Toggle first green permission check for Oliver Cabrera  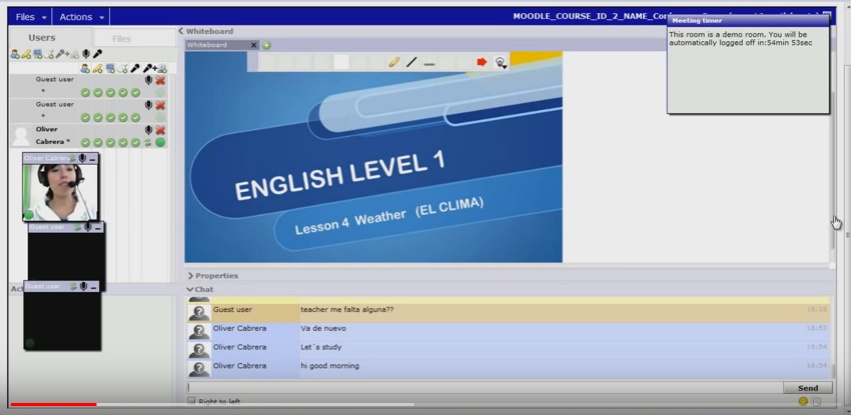(x=85, y=143)
